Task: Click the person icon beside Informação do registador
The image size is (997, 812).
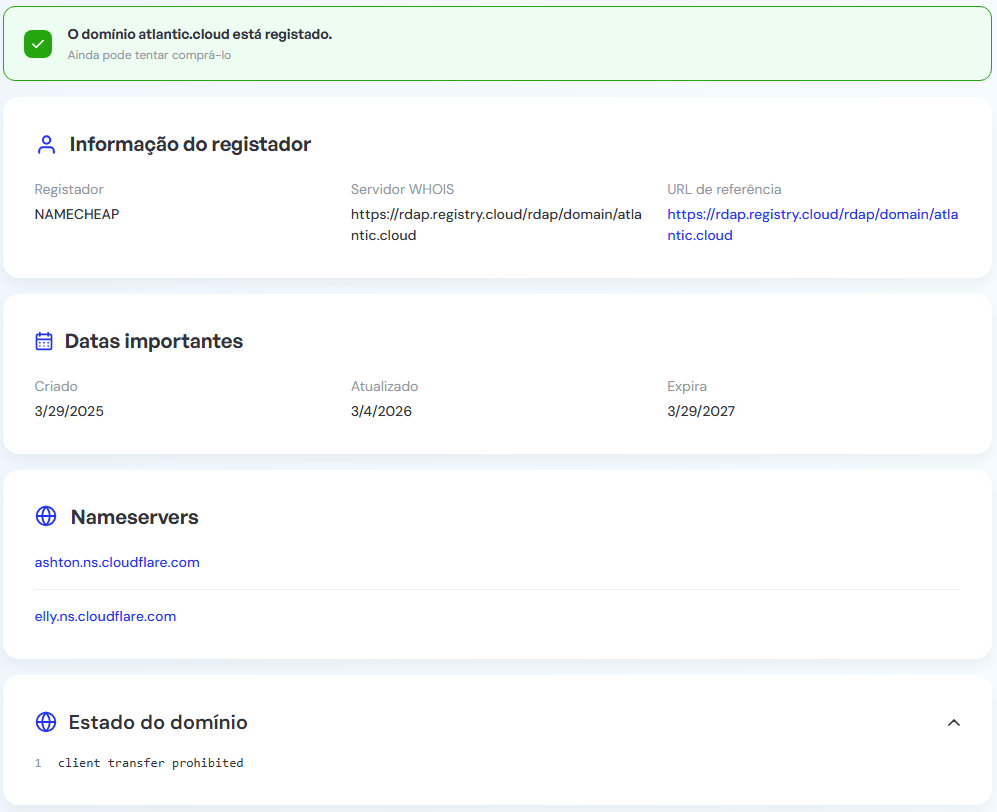Action: (x=46, y=144)
